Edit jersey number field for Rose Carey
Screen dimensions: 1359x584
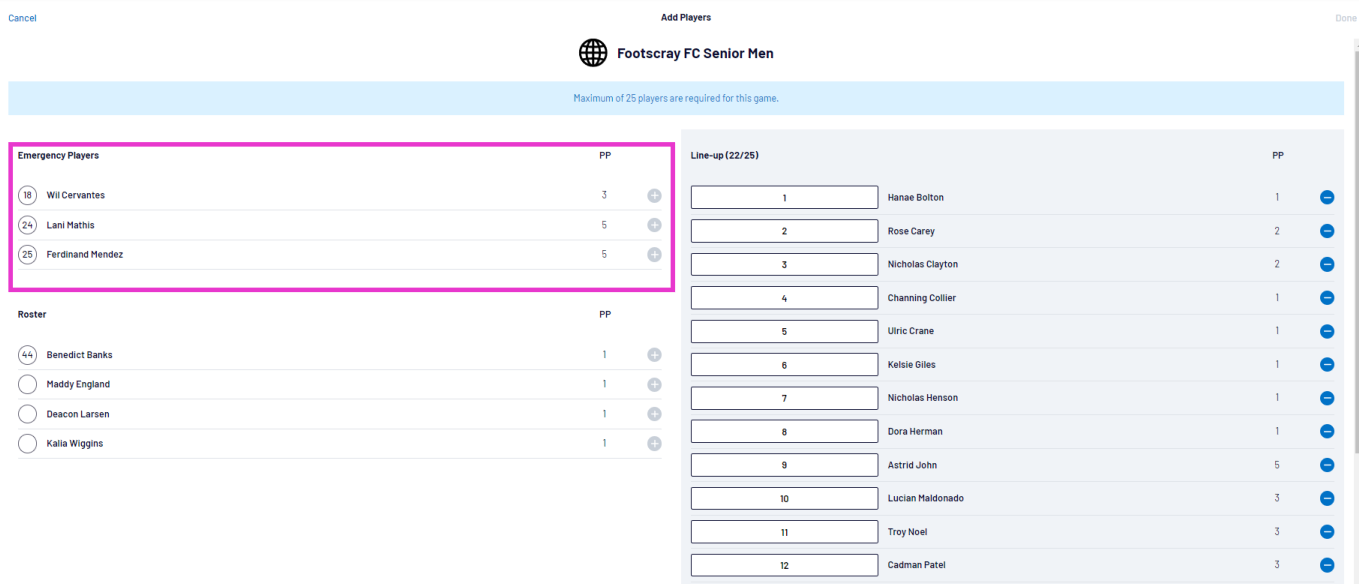pos(784,231)
